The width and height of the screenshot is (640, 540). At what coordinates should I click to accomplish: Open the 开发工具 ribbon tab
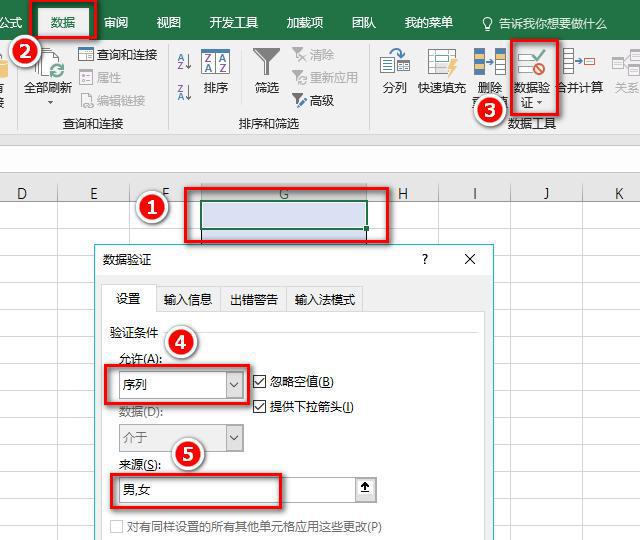pyautogui.click(x=234, y=22)
